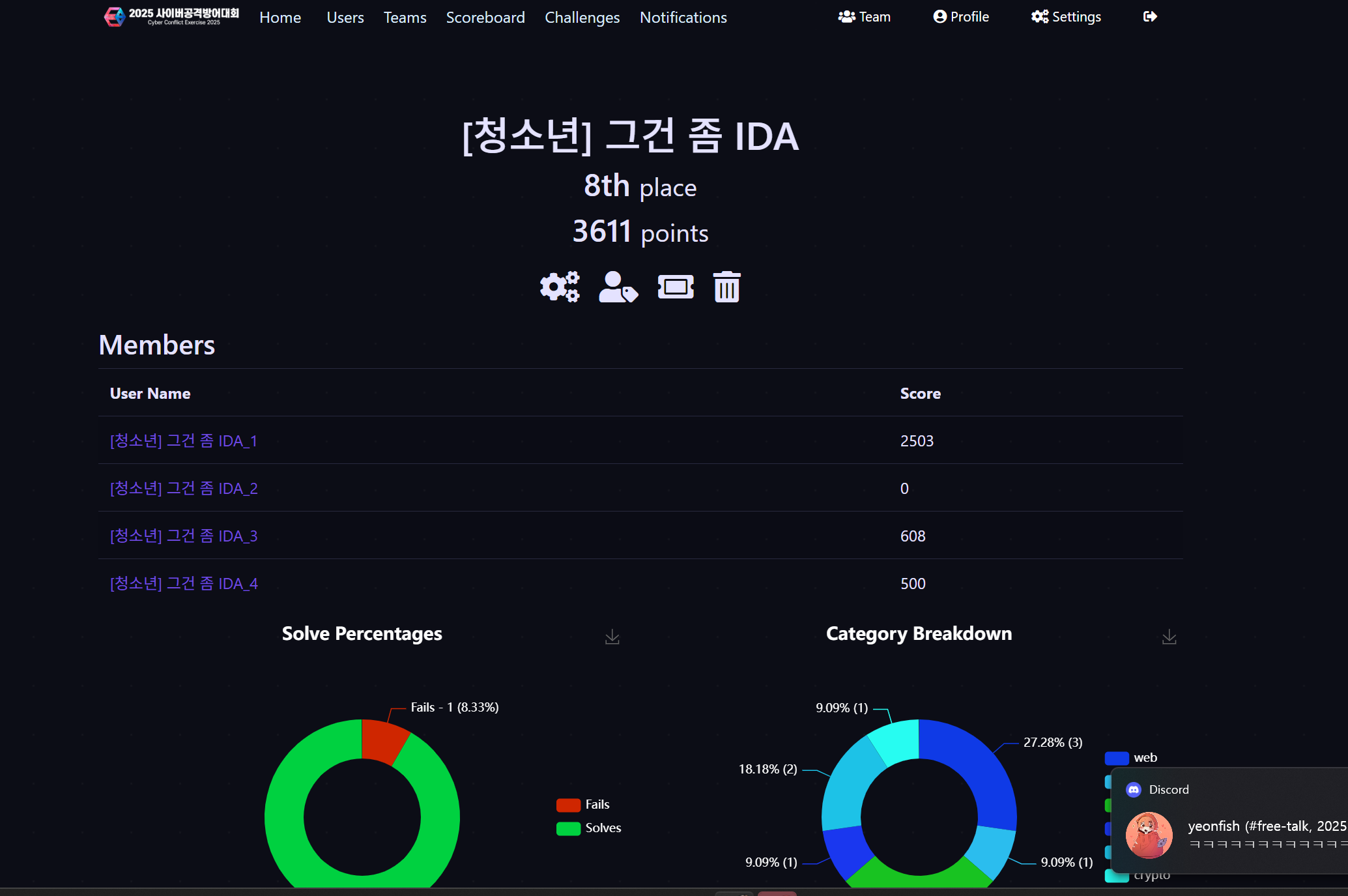Open the Notifications menu item
This screenshot has height=896, width=1348.
click(683, 18)
